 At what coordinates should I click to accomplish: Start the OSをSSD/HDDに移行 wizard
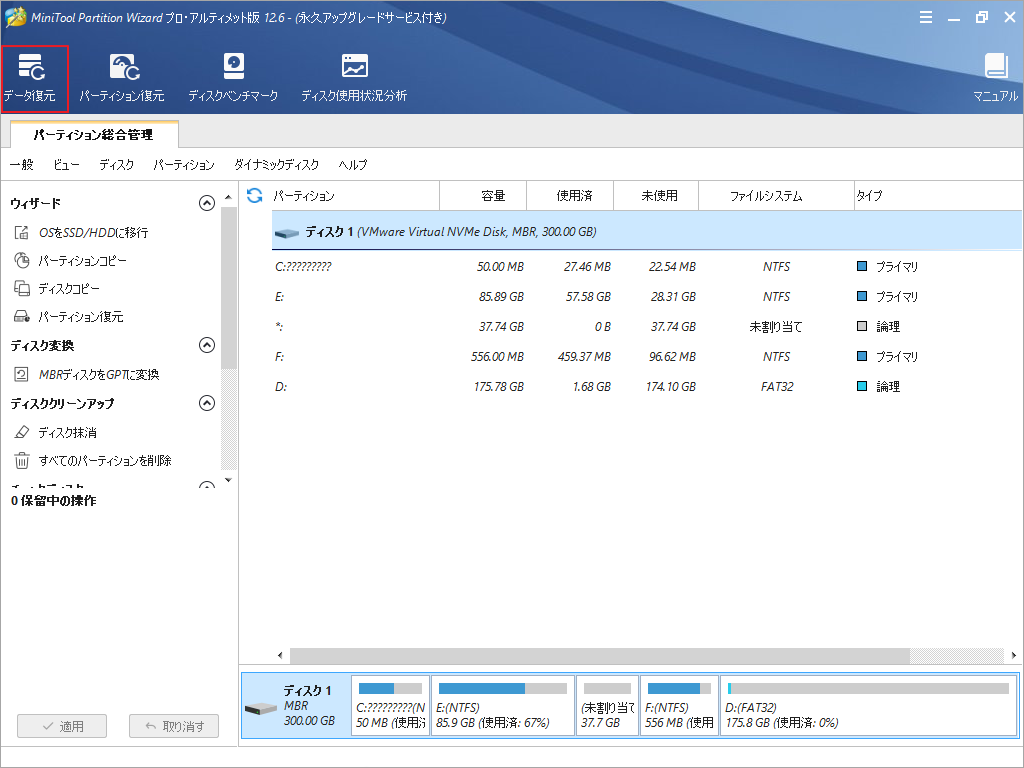pyautogui.click(x=92, y=233)
